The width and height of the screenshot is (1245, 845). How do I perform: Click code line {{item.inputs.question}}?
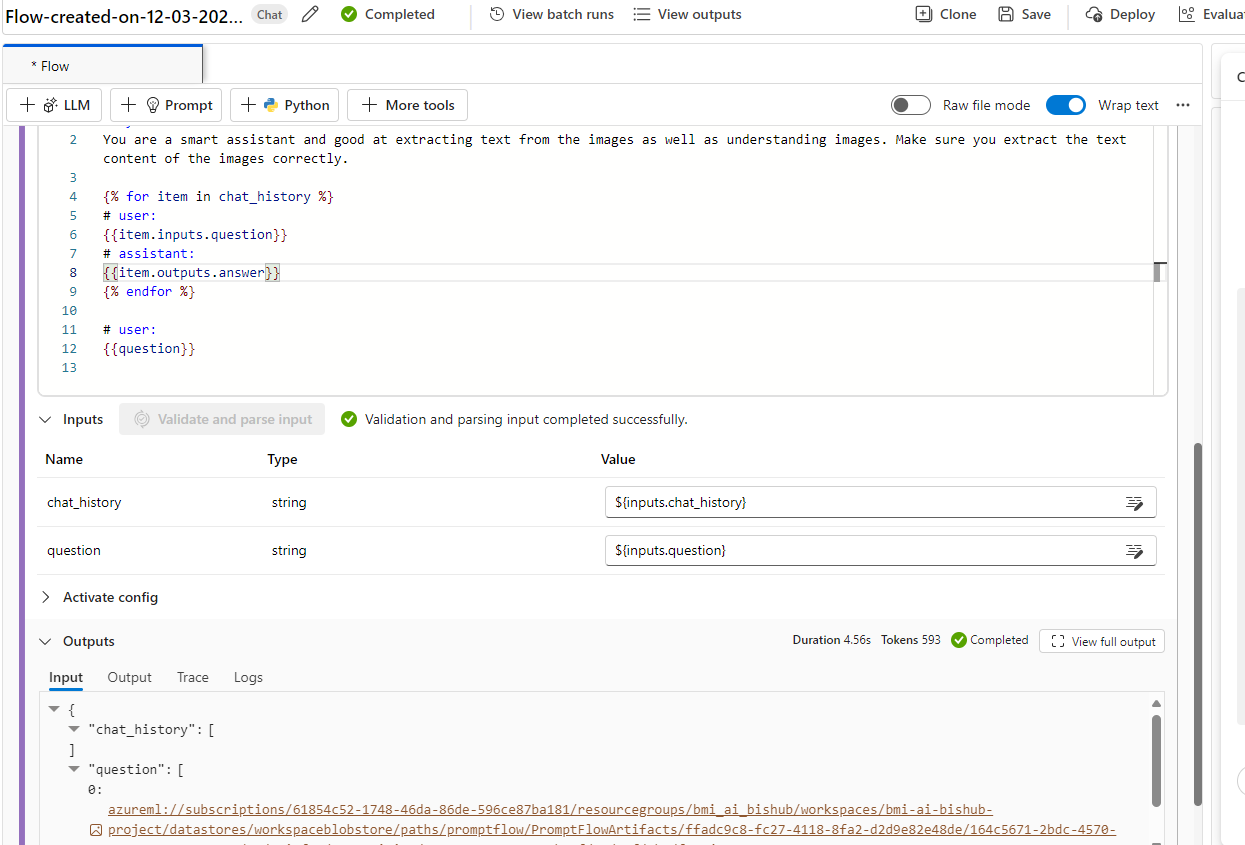(x=195, y=234)
